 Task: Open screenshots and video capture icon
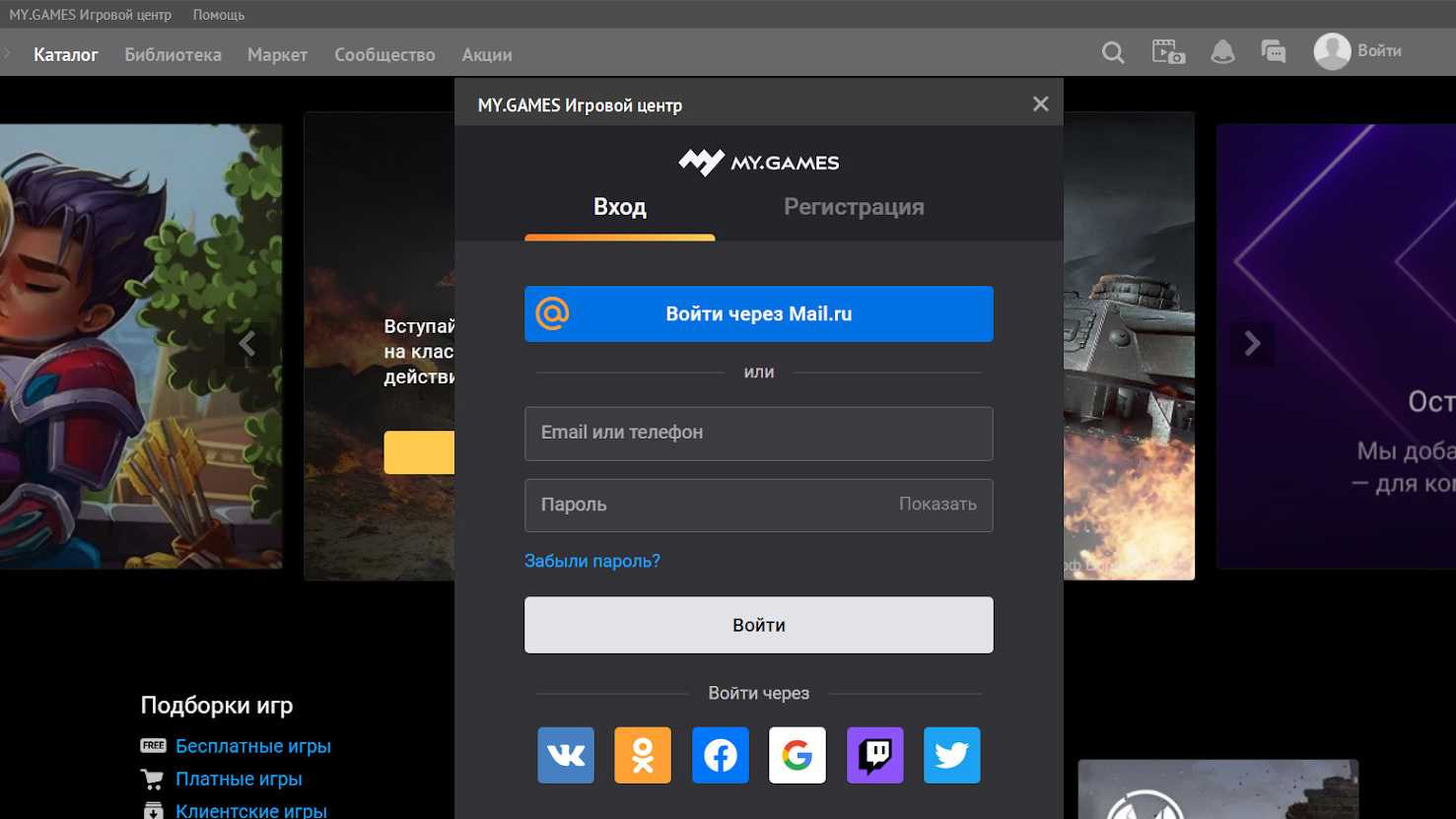point(1168,52)
